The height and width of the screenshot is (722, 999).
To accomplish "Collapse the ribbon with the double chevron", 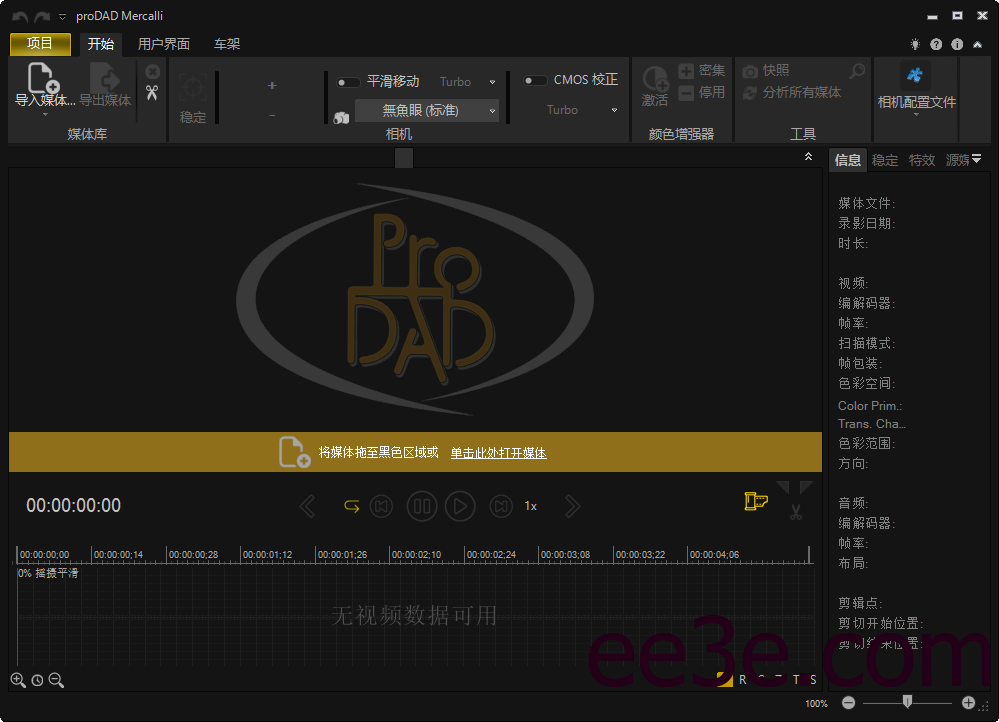I will (x=809, y=157).
